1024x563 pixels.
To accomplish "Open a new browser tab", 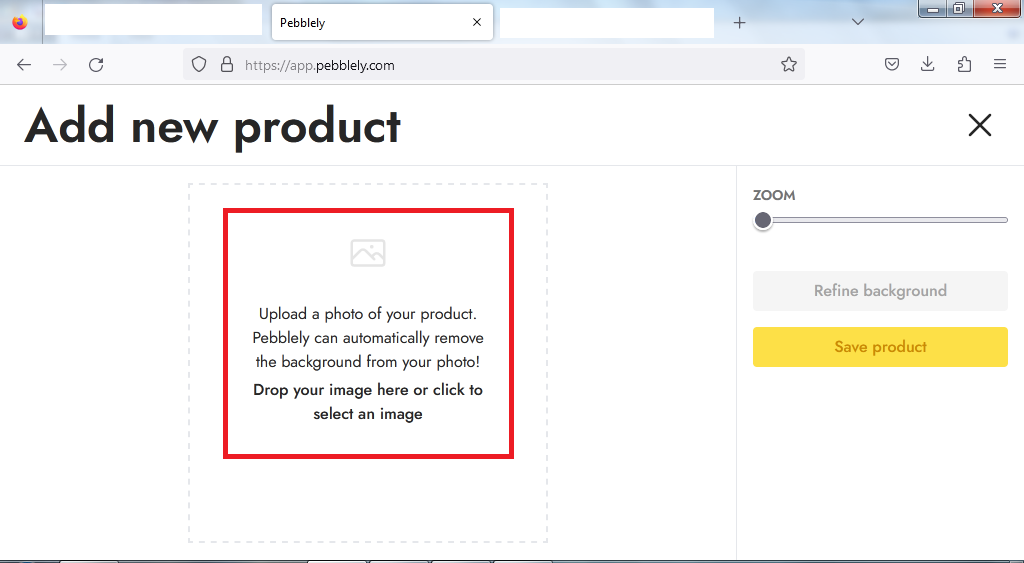I will [x=740, y=22].
